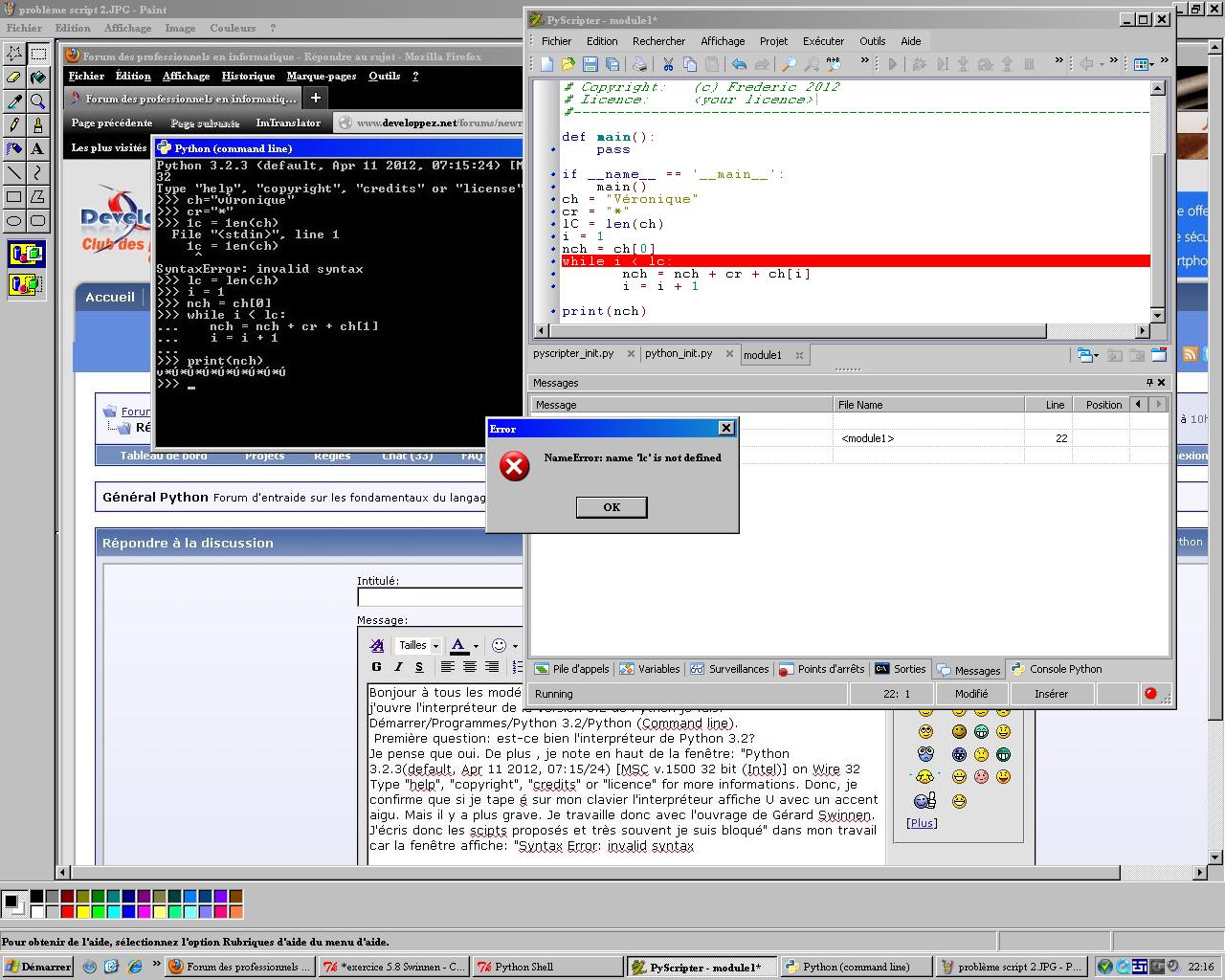Image resolution: width=1225 pixels, height=980 pixels.
Task: Open the Couleurs menu in Paint
Action: (233, 28)
